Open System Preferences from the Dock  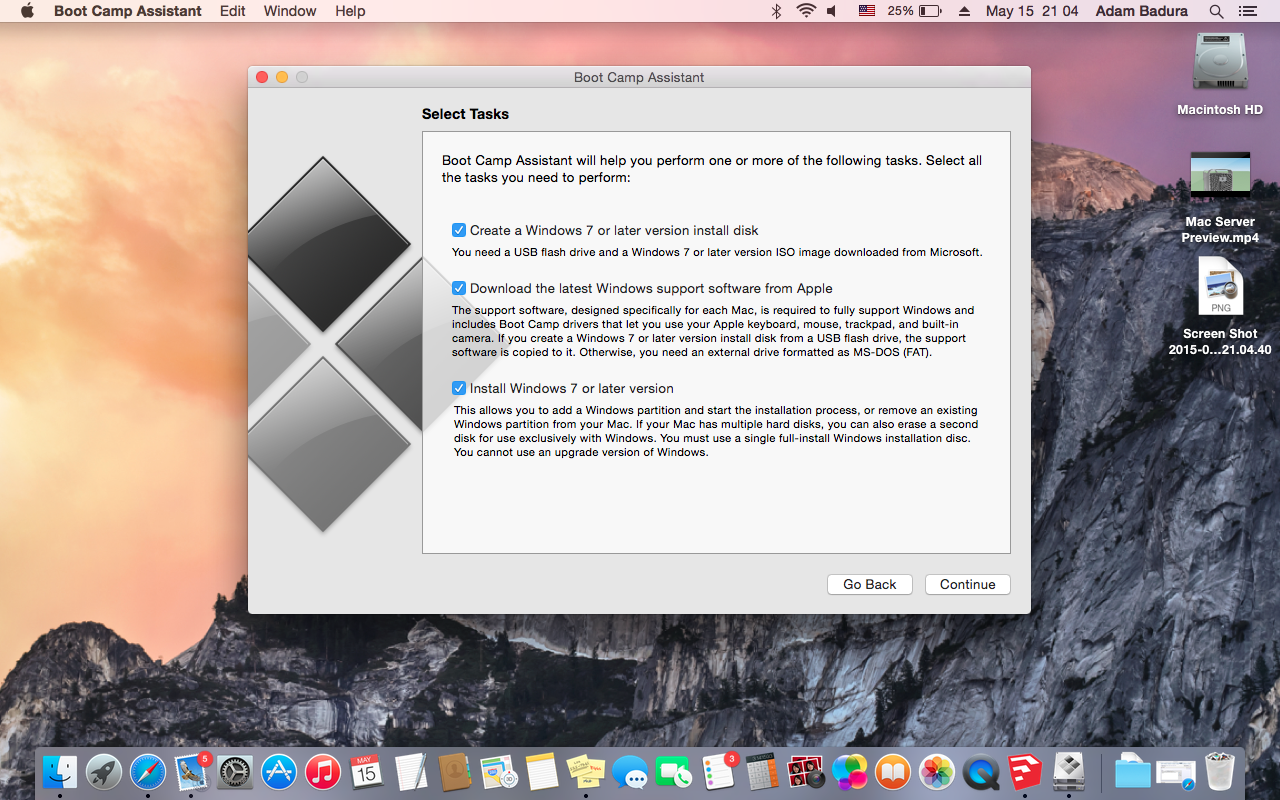(x=236, y=772)
